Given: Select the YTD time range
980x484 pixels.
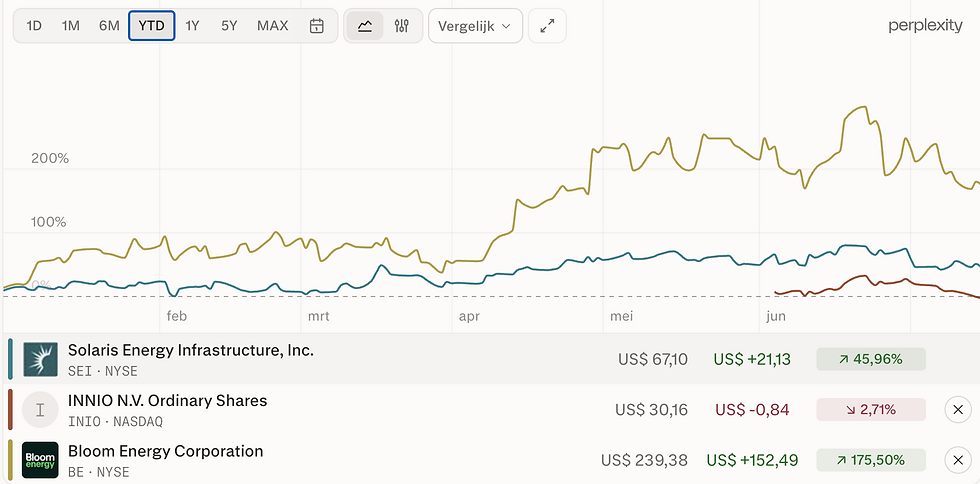Looking at the screenshot, I should [x=151, y=26].
